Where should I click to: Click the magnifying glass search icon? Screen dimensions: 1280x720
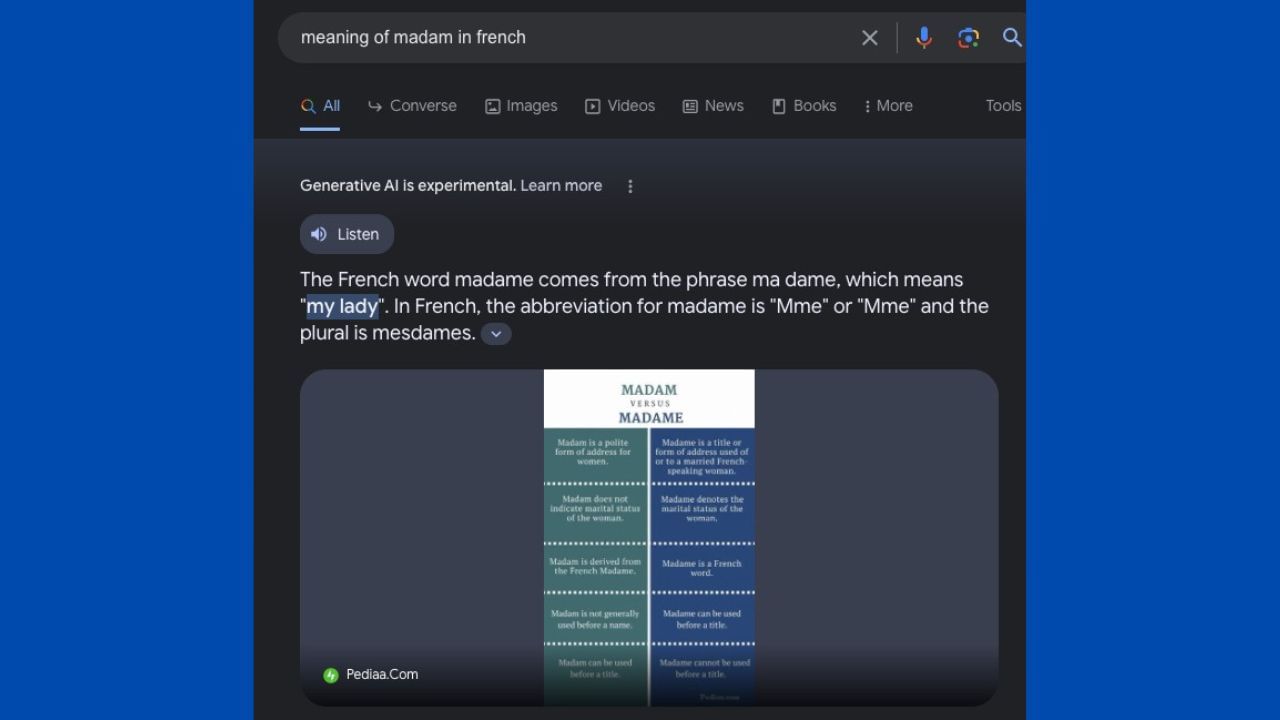tap(1011, 38)
